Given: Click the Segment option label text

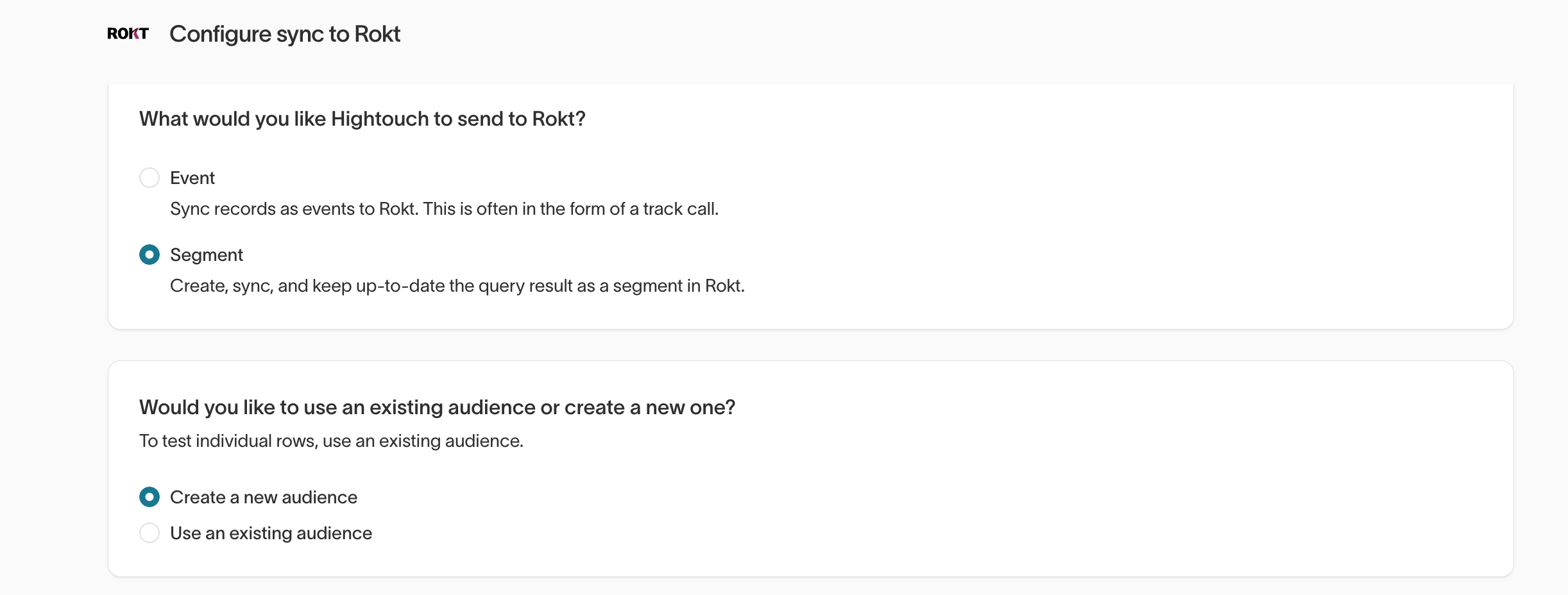Looking at the screenshot, I should (x=207, y=255).
